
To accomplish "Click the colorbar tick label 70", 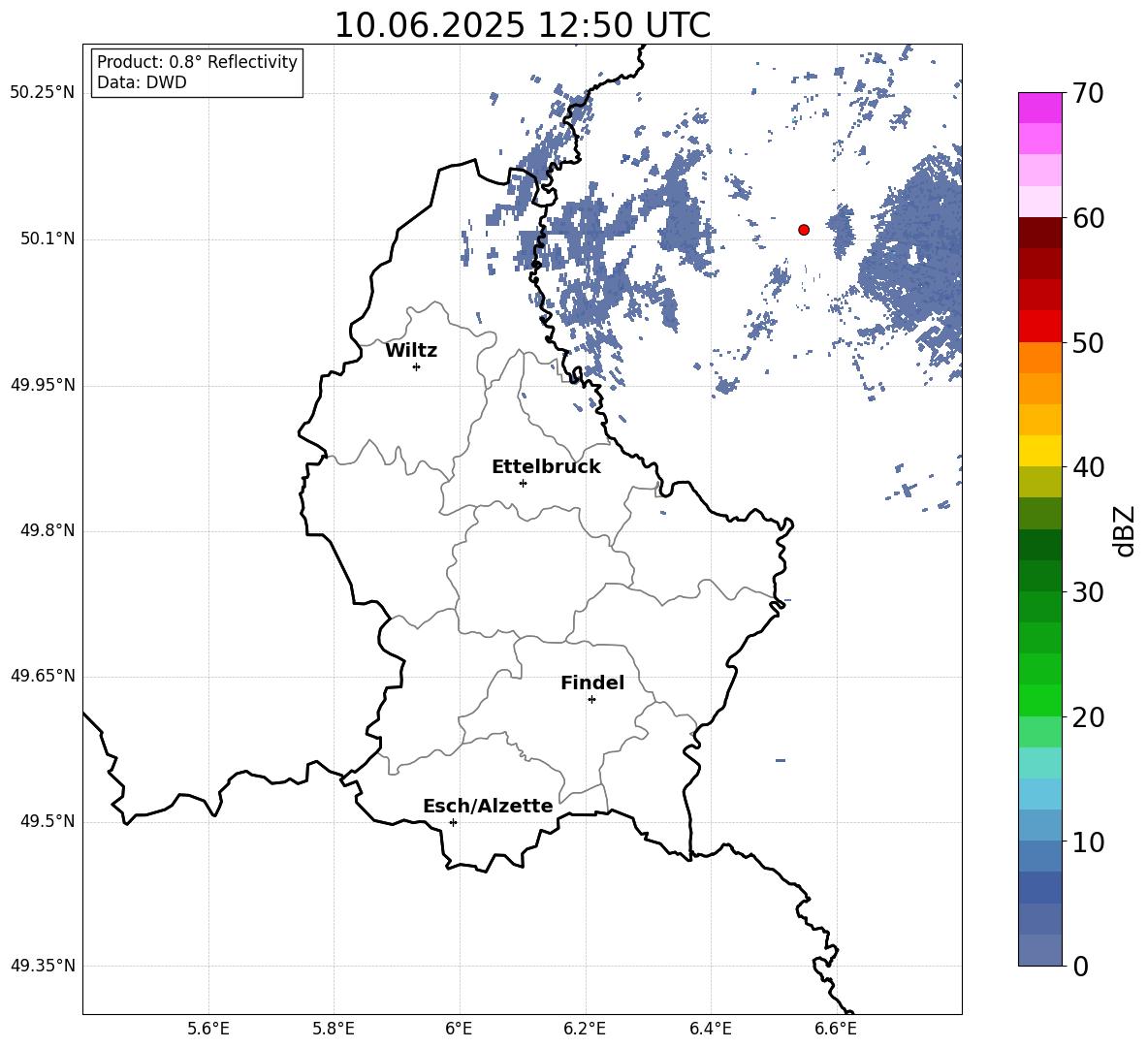I will click(1088, 93).
